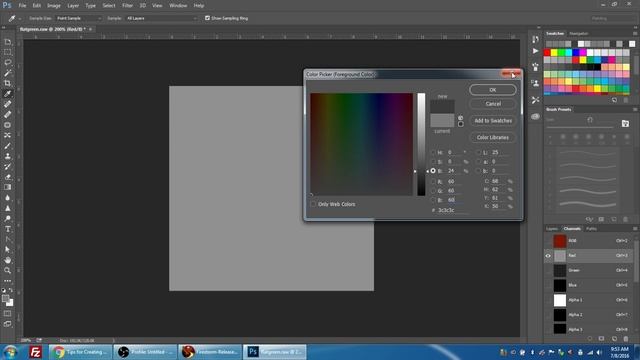Open the Image menu

click(54, 6)
